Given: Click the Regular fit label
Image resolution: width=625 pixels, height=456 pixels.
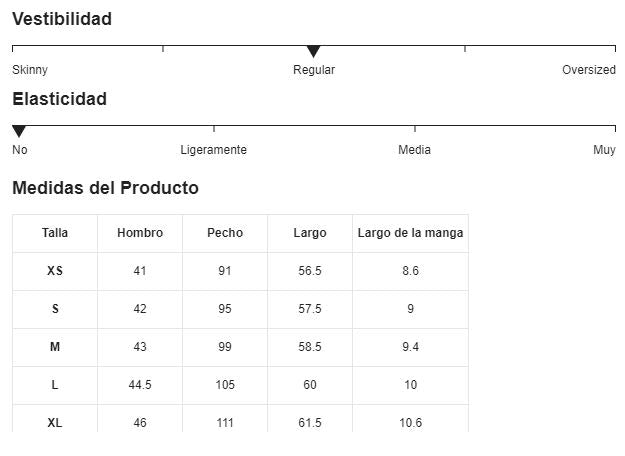Looking at the screenshot, I should (x=314, y=70).
